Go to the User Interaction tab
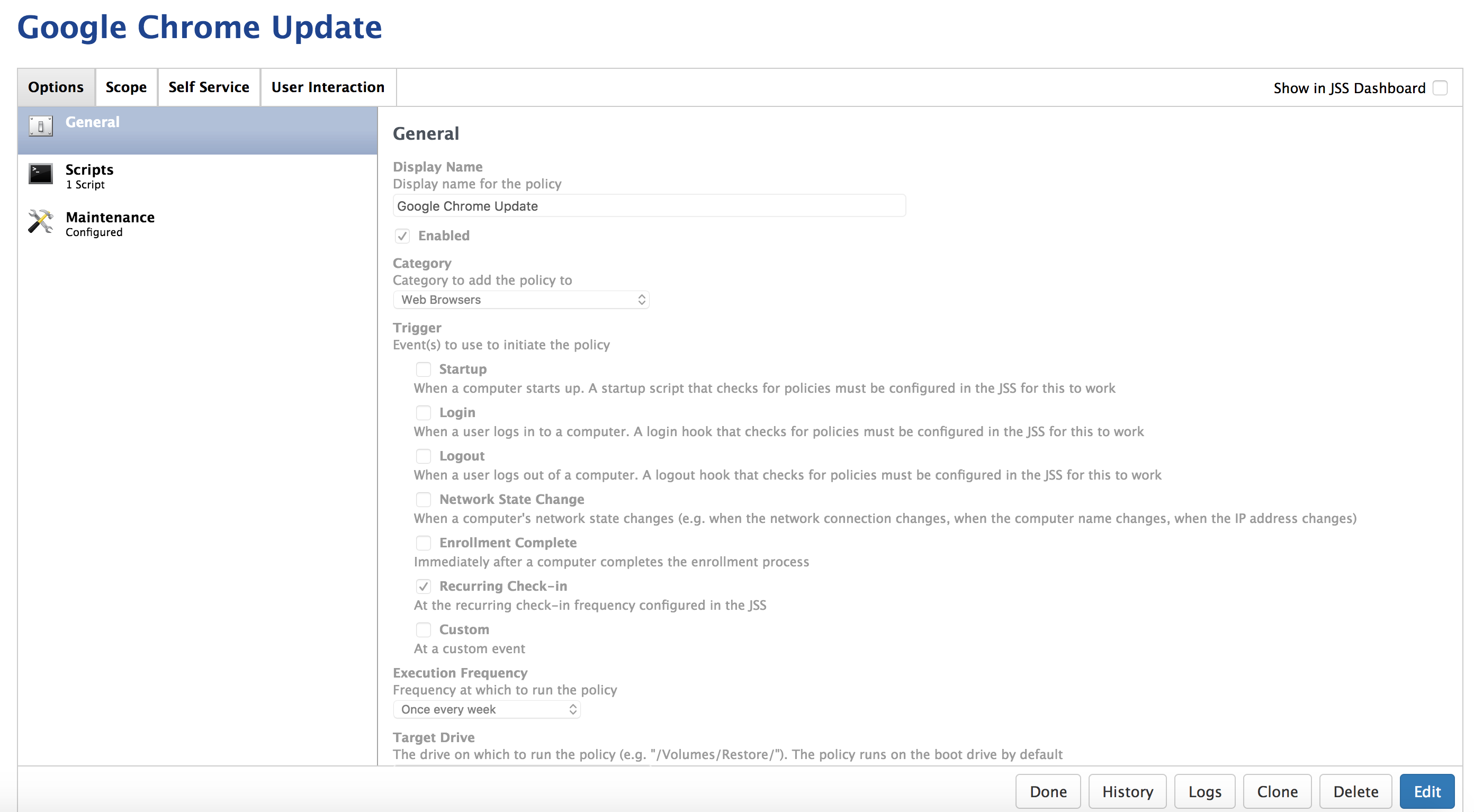The image size is (1474, 812). point(327,87)
